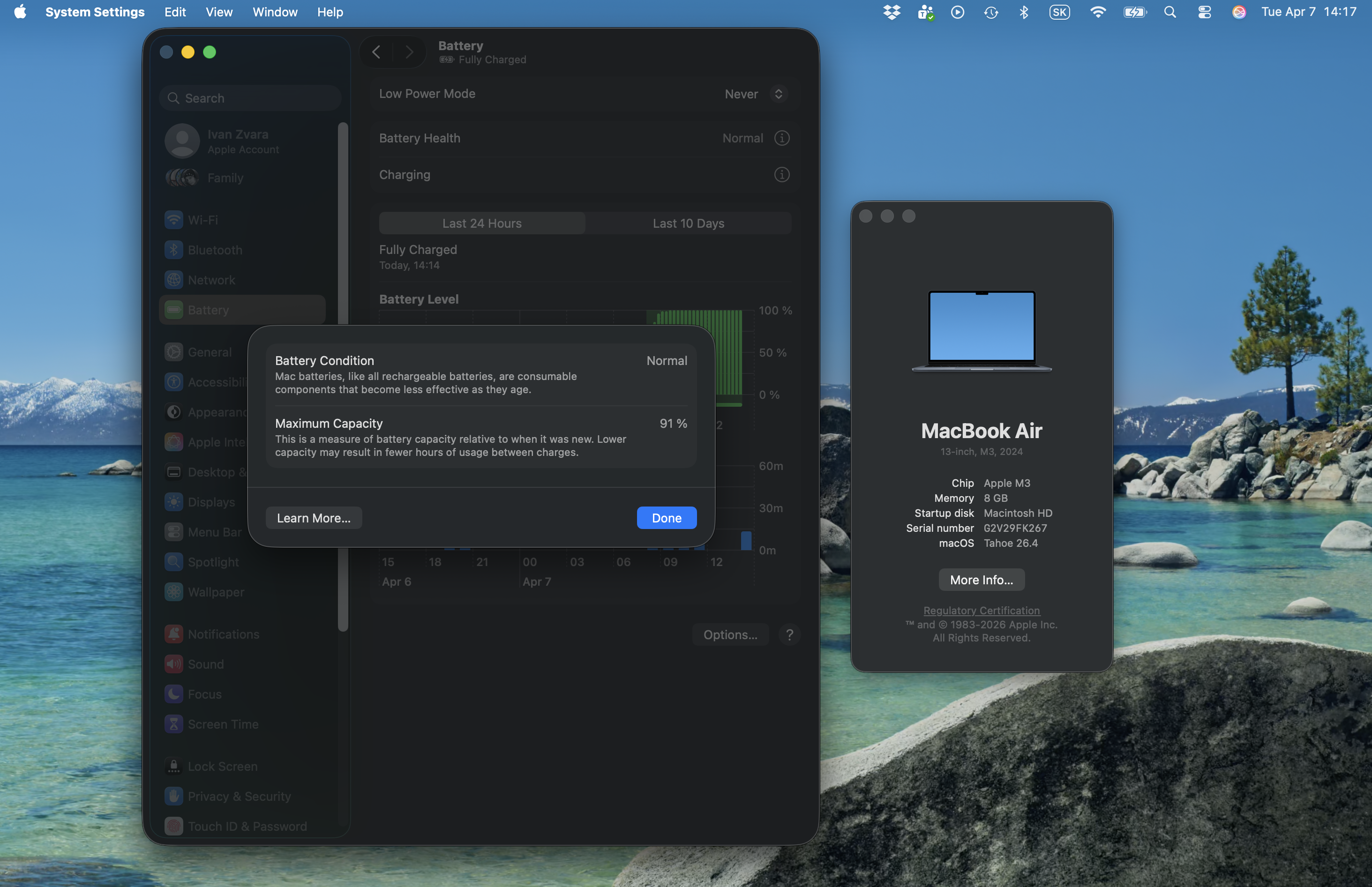Open Dropbox from the menu bar
Screen dimensions: 1372x887
point(892,12)
